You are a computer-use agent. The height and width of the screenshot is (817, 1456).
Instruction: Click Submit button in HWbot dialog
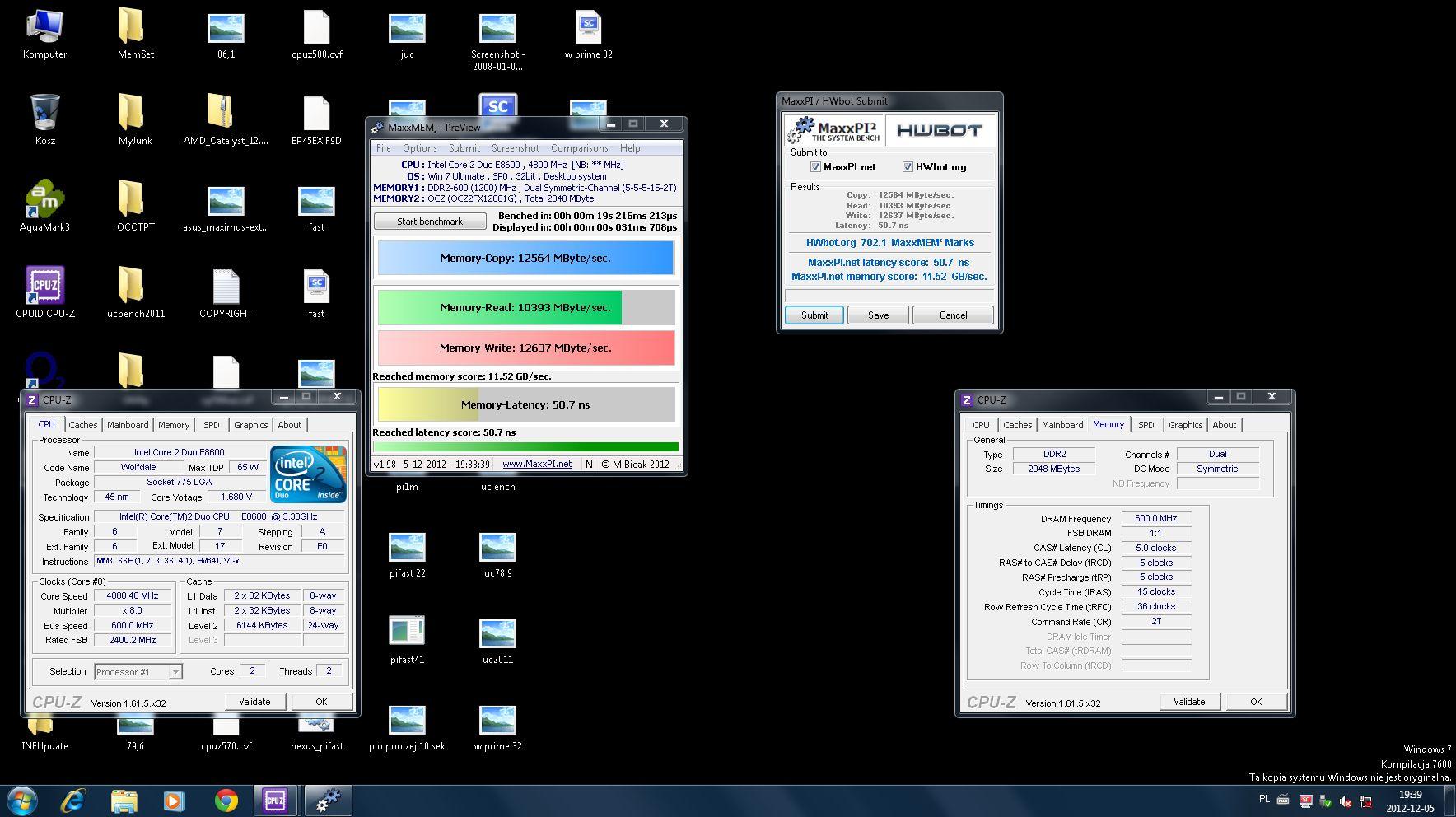(x=814, y=315)
